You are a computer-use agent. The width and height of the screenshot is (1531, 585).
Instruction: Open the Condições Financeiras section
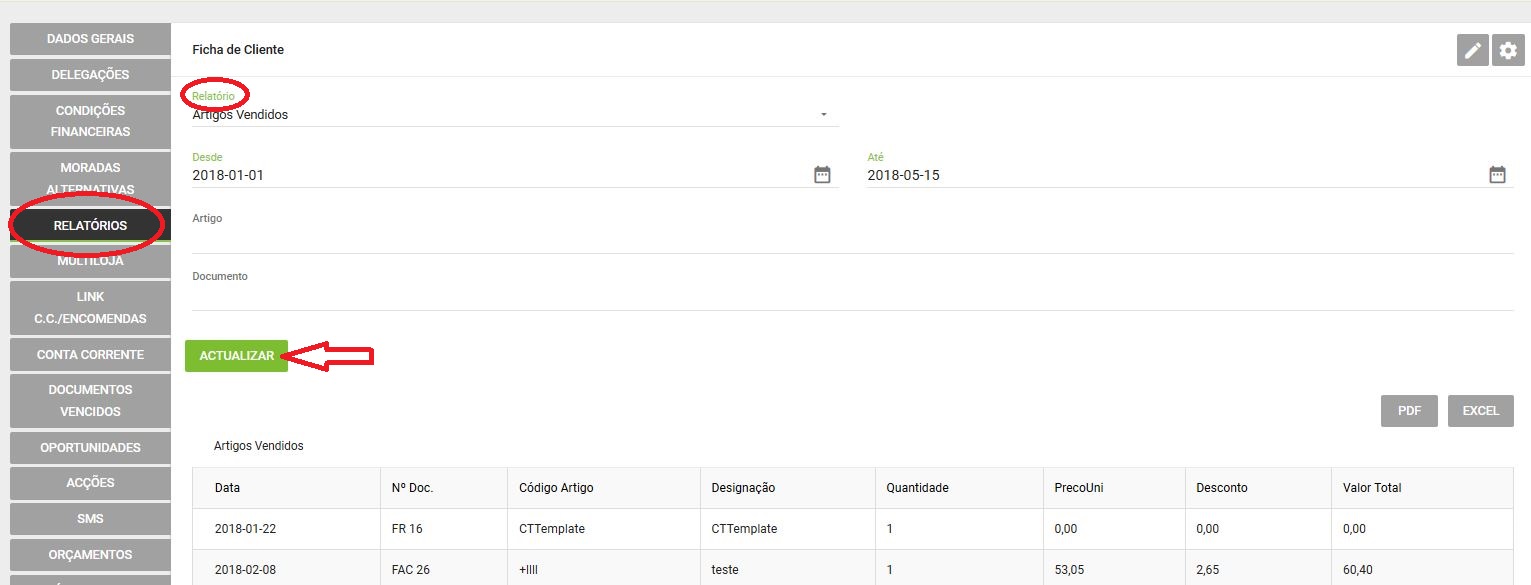tap(90, 121)
